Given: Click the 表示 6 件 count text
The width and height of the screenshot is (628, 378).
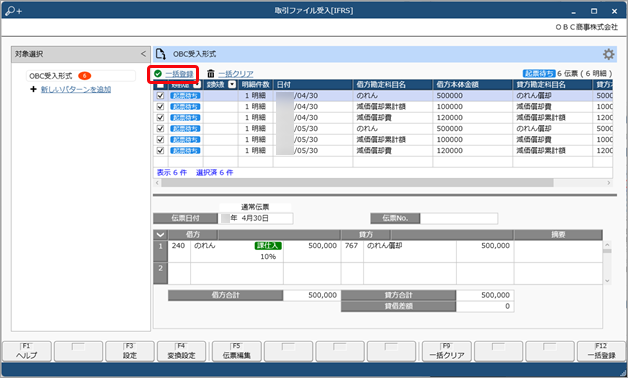Looking at the screenshot, I should (172, 173).
